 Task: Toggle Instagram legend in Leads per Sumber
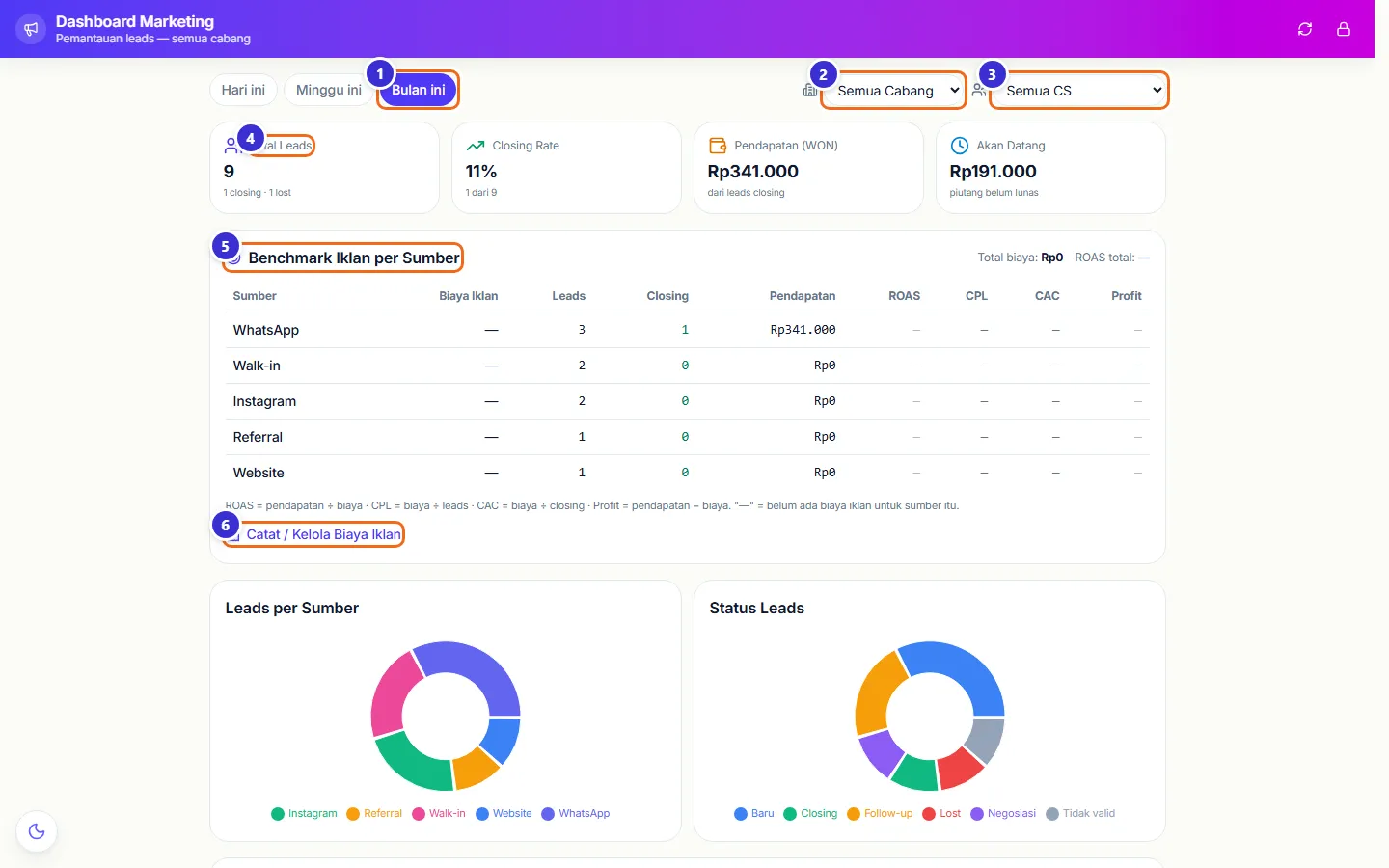click(305, 813)
